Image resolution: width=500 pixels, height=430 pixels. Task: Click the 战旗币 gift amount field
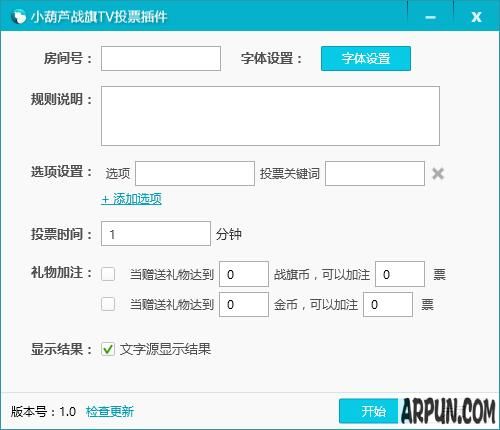pos(244,274)
